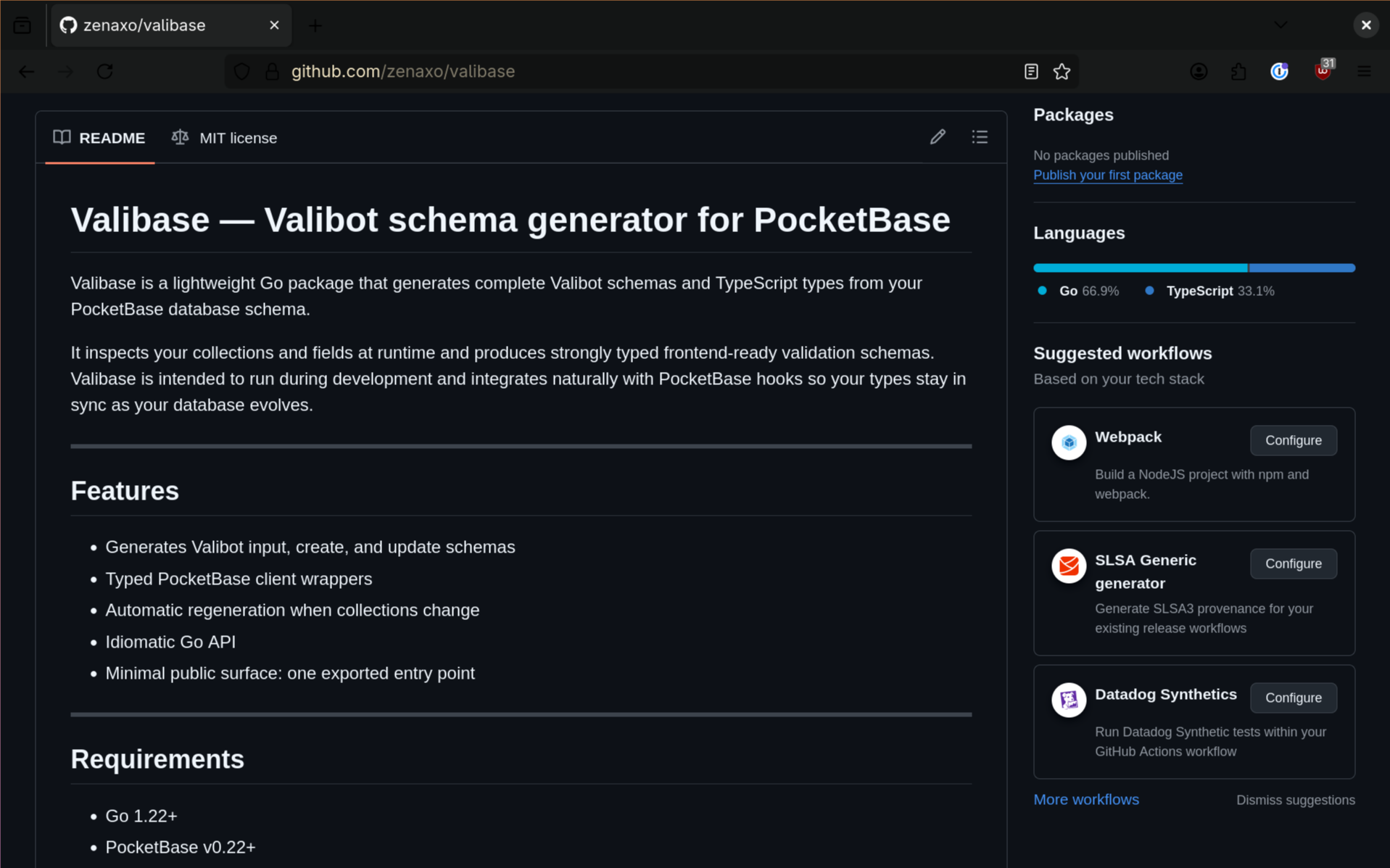
Task: Click More workflows link
Action: (x=1086, y=799)
